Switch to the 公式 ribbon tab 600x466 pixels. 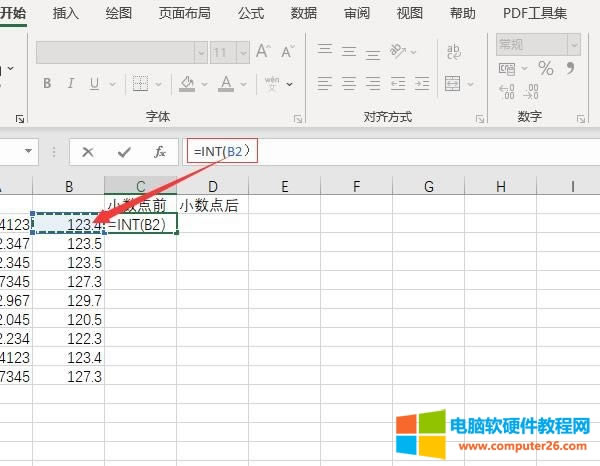pyautogui.click(x=251, y=13)
